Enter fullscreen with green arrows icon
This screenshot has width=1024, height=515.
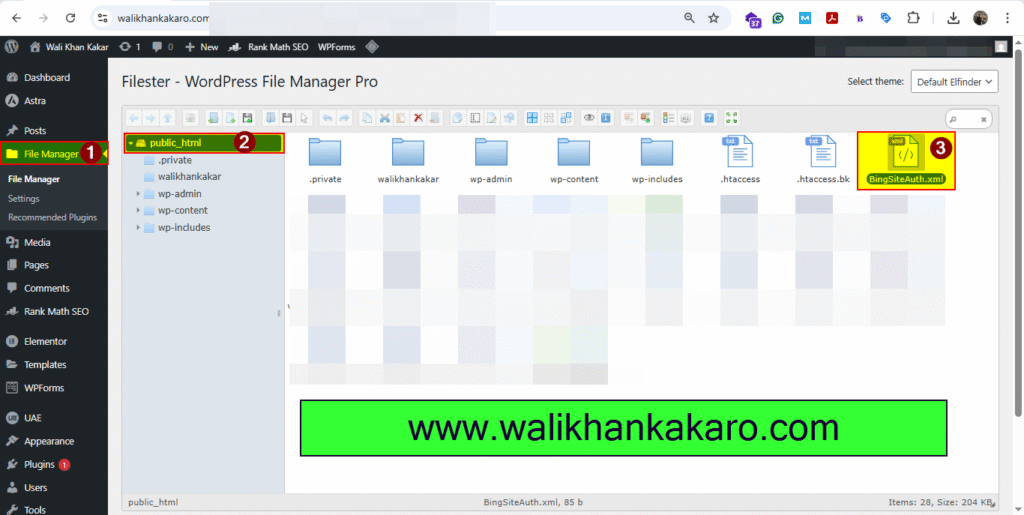[731, 118]
